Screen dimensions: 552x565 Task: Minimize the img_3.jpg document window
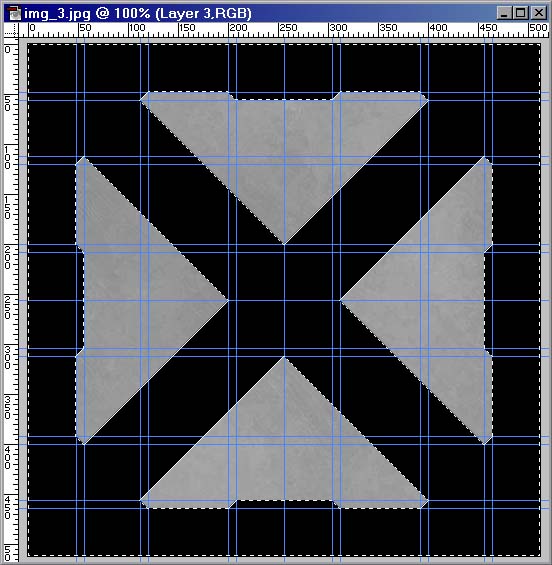click(504, 13)
